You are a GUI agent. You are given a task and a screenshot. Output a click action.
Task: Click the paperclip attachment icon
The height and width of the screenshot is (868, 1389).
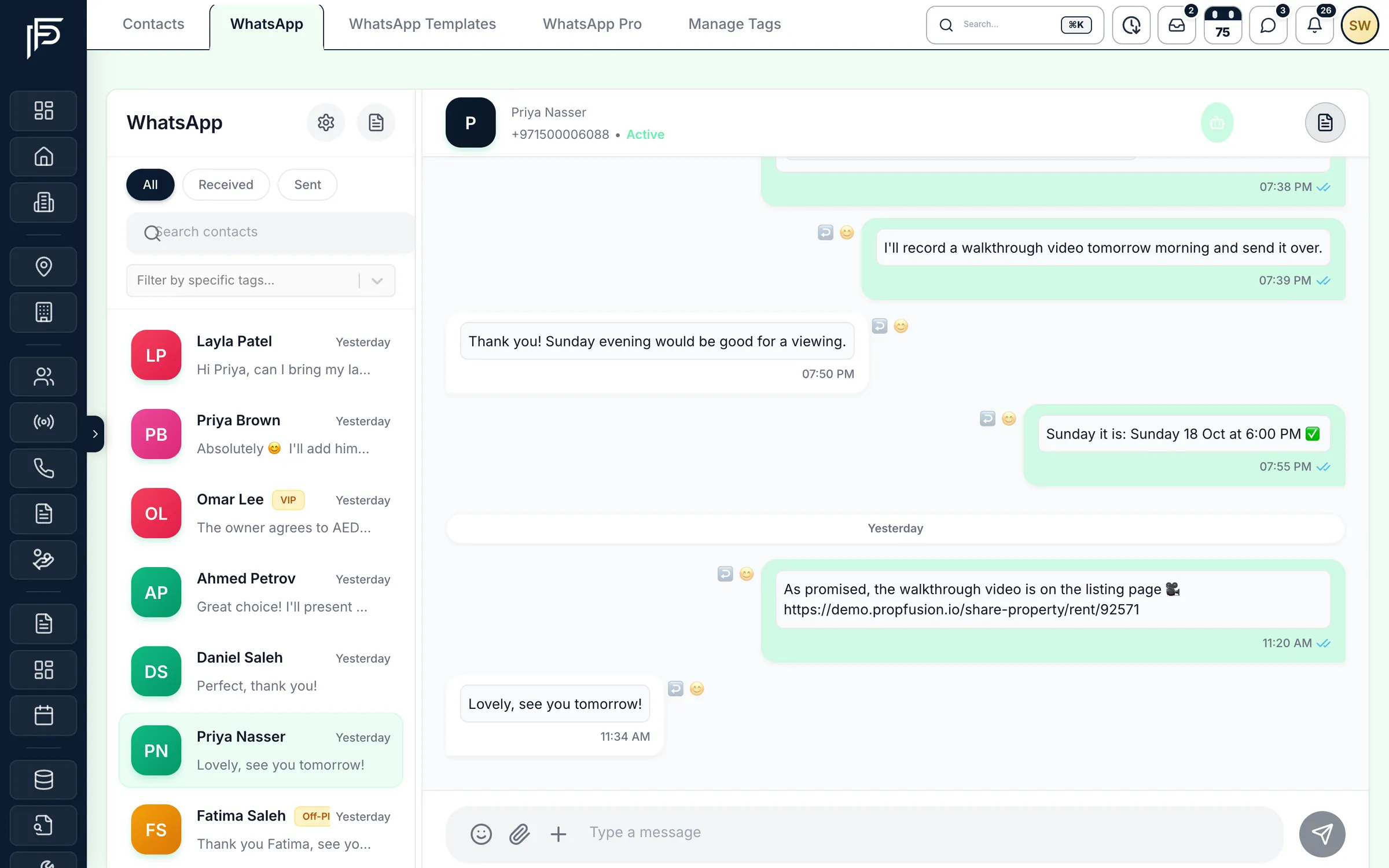[x=520, y=834]
